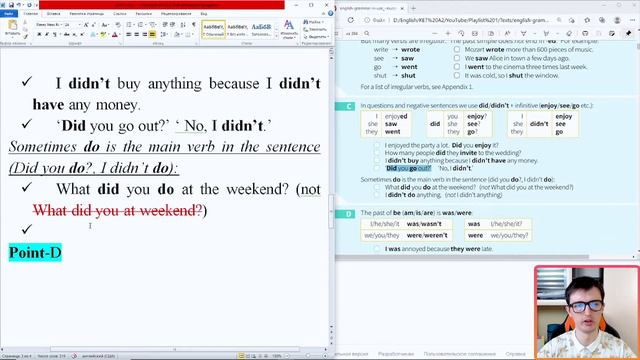The width and height of the screenshot is (640, 360).
Task: Open the Файл tab in Word
Action: tap(9, 13)
